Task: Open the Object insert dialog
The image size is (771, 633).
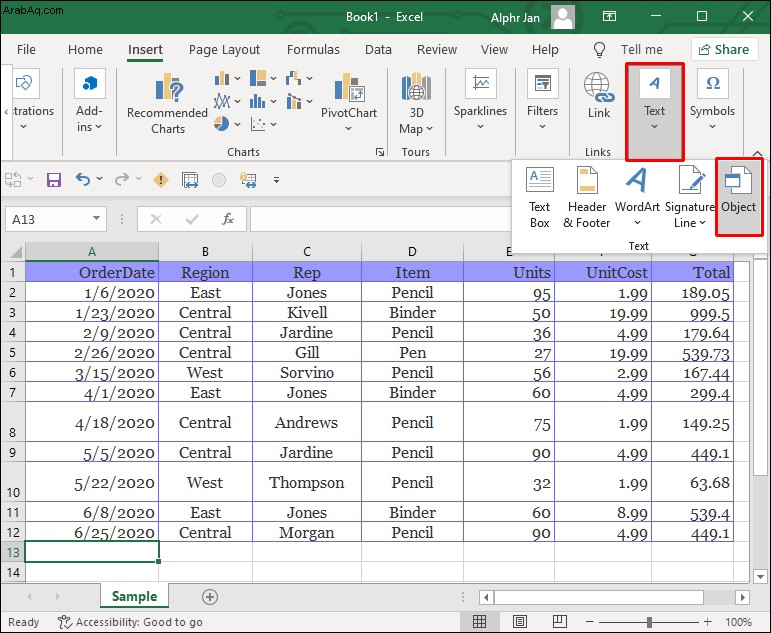Action: (739, 197)
